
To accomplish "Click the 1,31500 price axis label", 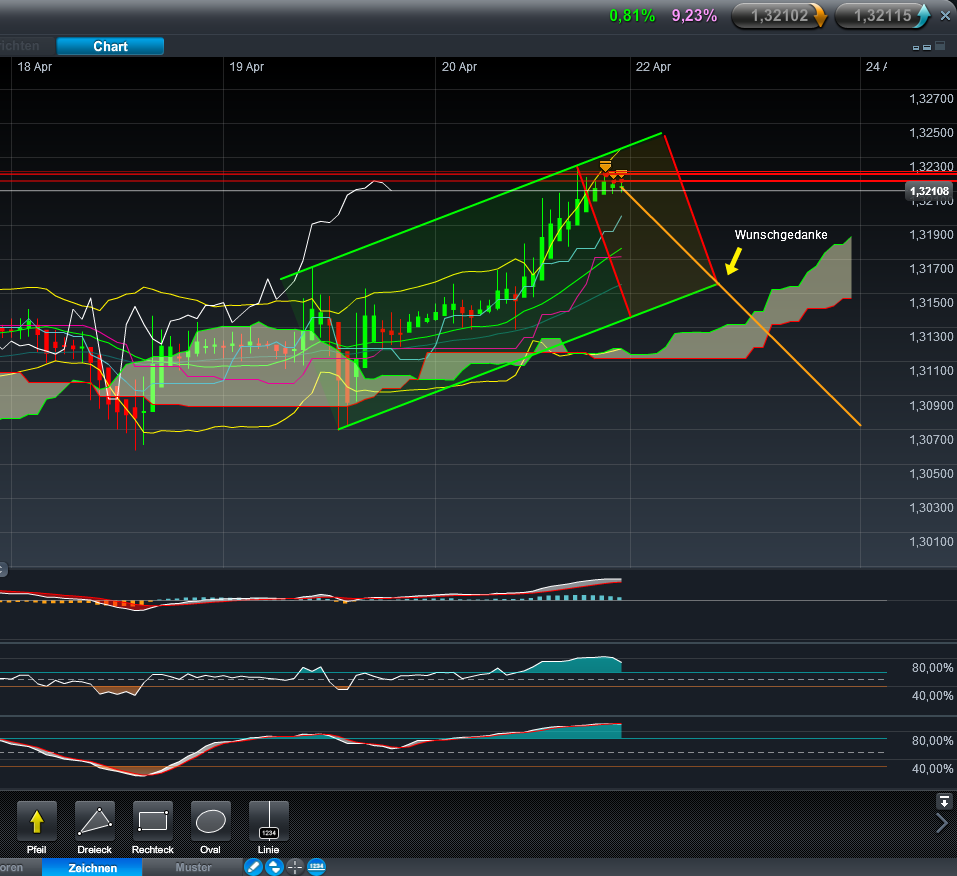I will point(931,303).
